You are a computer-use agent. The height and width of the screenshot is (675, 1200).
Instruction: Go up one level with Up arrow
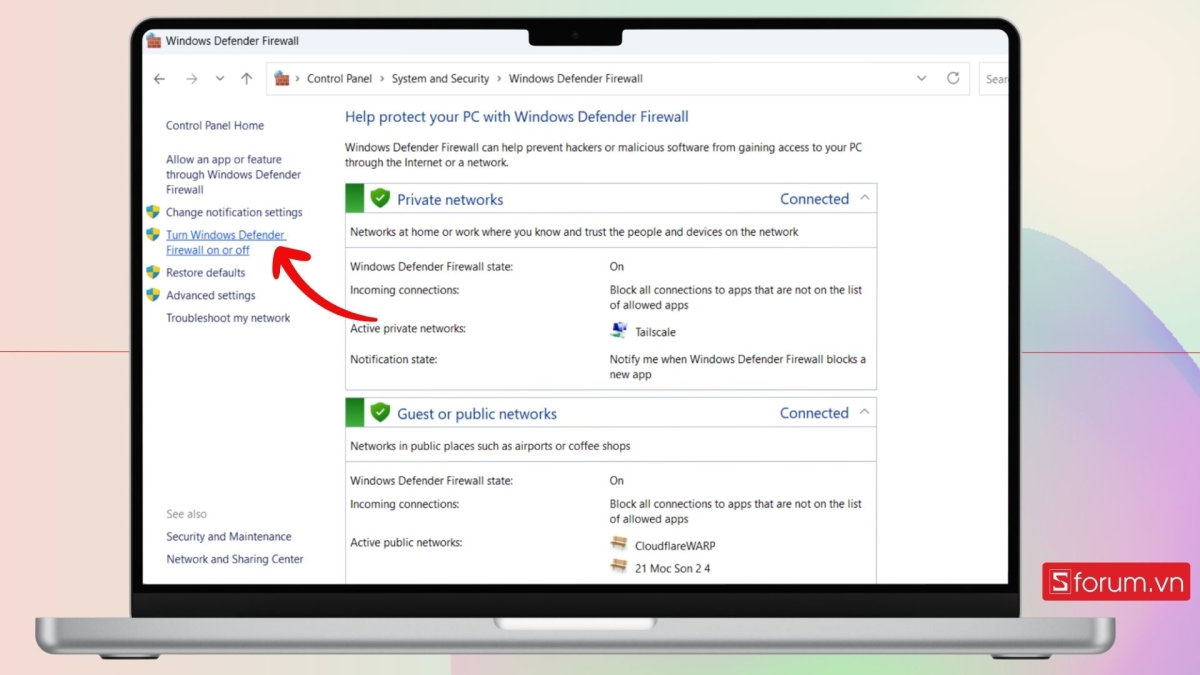247,79
